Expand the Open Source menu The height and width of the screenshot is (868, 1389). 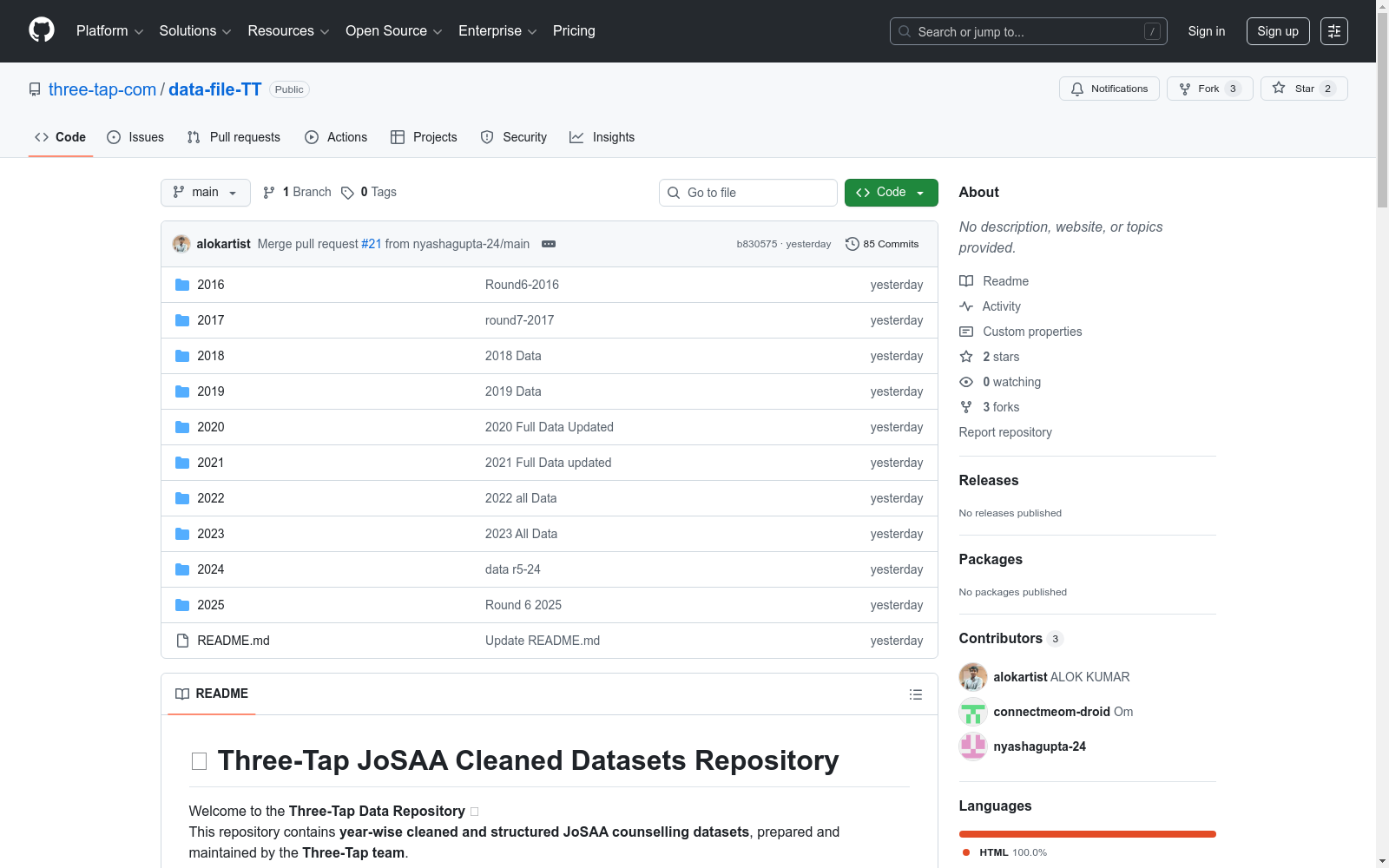(x=394, y=31)
